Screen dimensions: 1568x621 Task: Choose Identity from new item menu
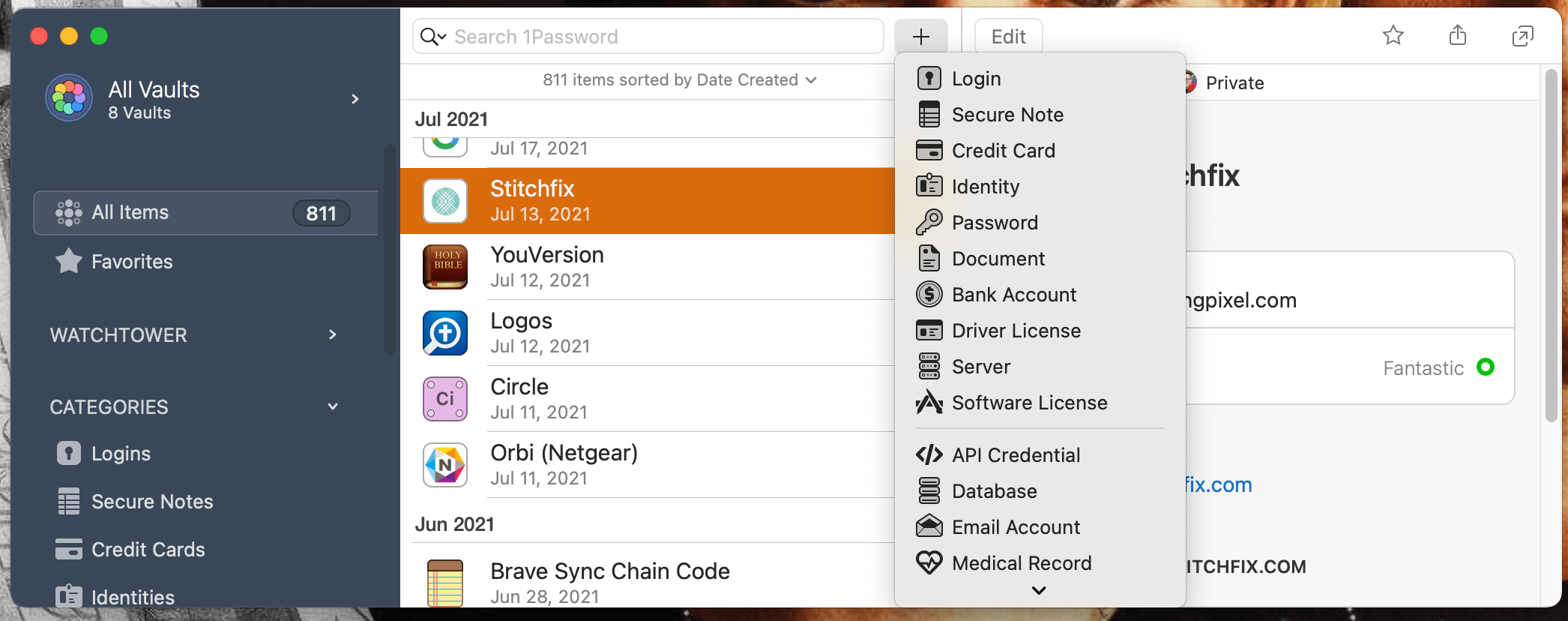click(x=1040, y=187)
